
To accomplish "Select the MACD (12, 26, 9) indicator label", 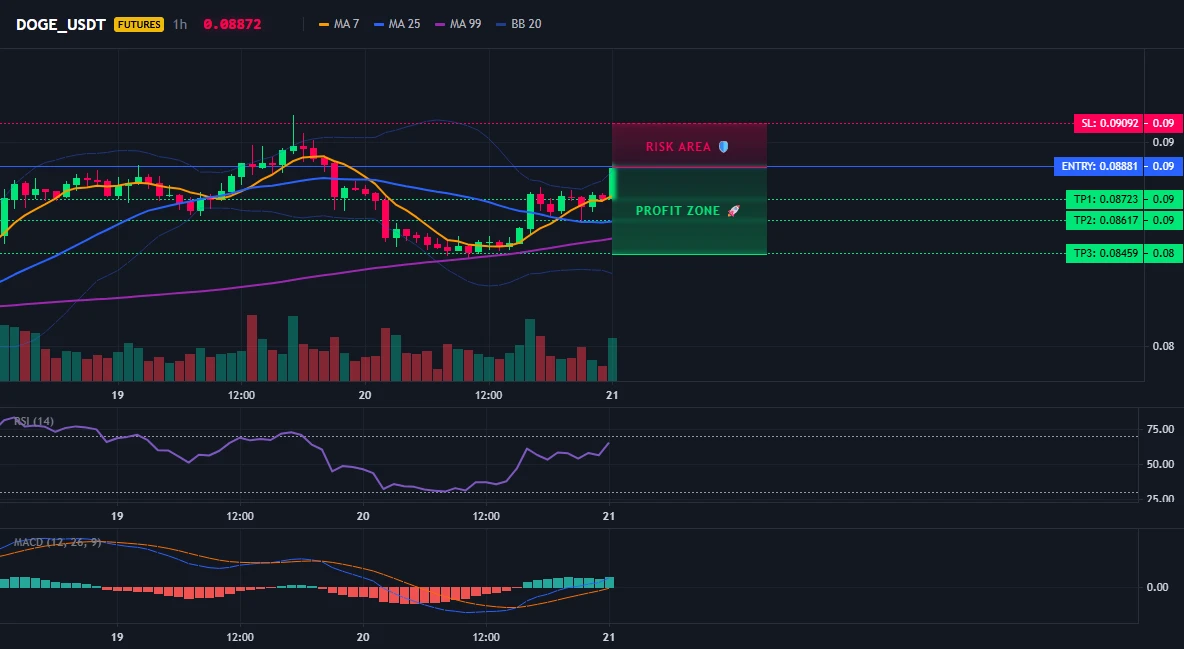I will pos(57,542).
